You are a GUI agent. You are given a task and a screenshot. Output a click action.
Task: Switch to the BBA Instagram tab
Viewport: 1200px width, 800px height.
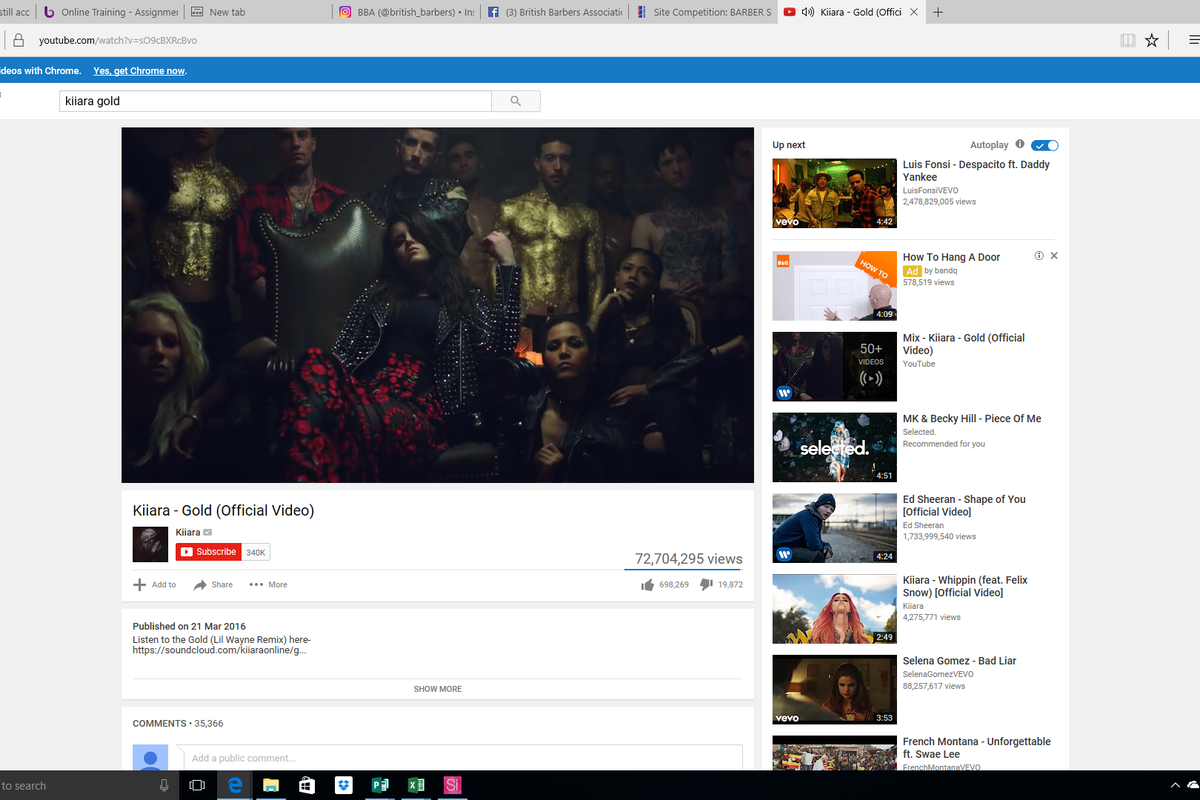pyautogui.click(x=406, y=13)
